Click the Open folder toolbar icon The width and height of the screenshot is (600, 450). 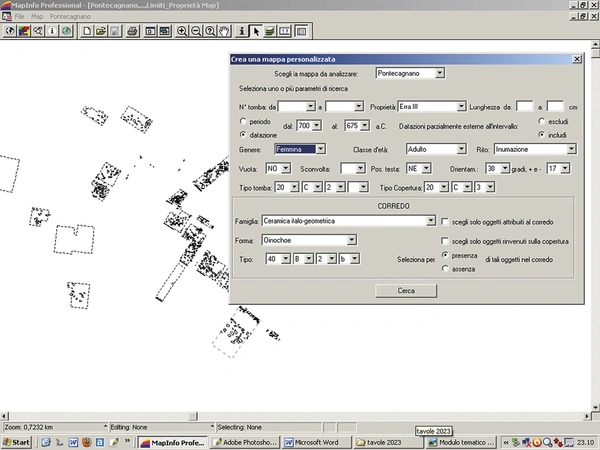[102, 31]
